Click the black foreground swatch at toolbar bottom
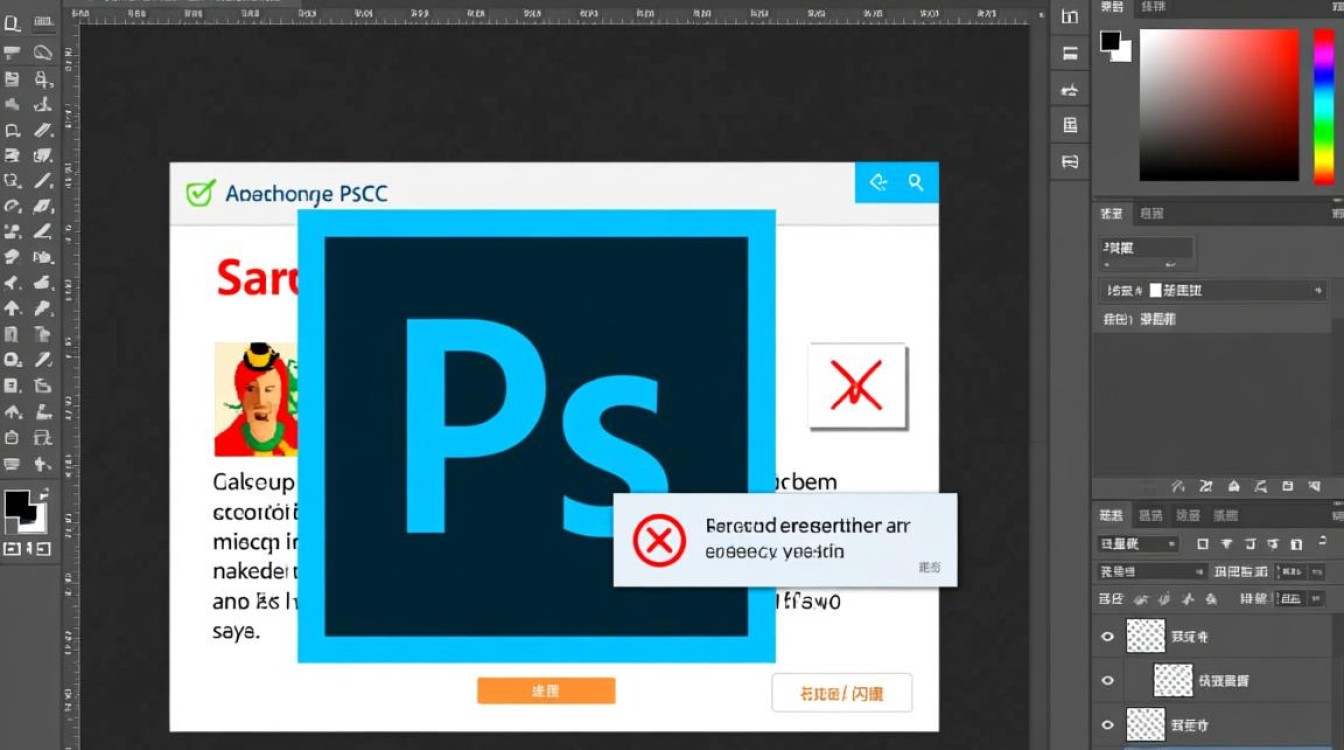Viewport: 1344px width, 750px height. click(19, 505)
